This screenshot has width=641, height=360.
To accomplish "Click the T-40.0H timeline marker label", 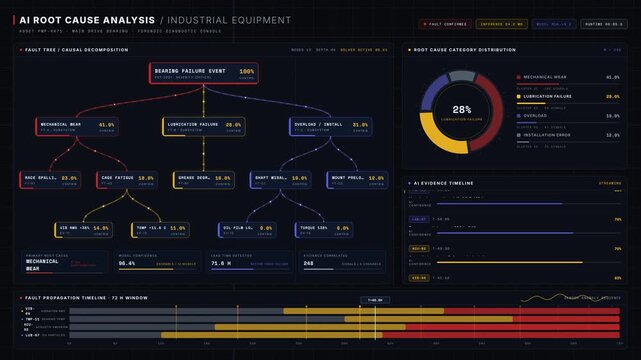I will click(x=375, y=300).
